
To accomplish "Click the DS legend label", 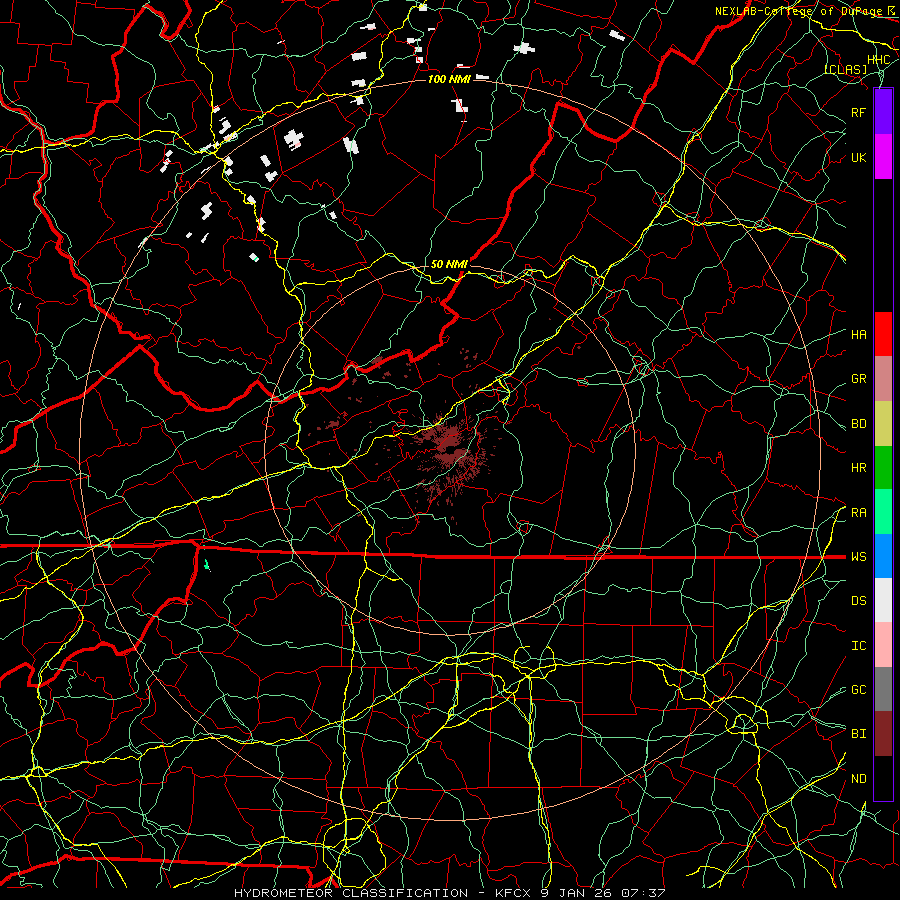I will tap(859, 601).
